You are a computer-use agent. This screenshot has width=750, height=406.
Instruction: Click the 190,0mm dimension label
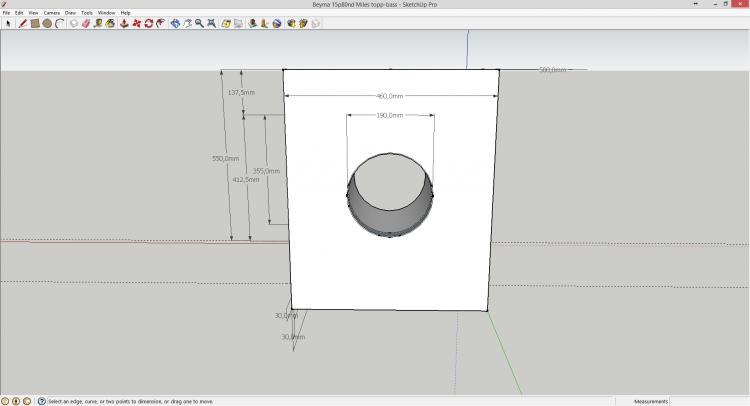[x=389, y=115]
